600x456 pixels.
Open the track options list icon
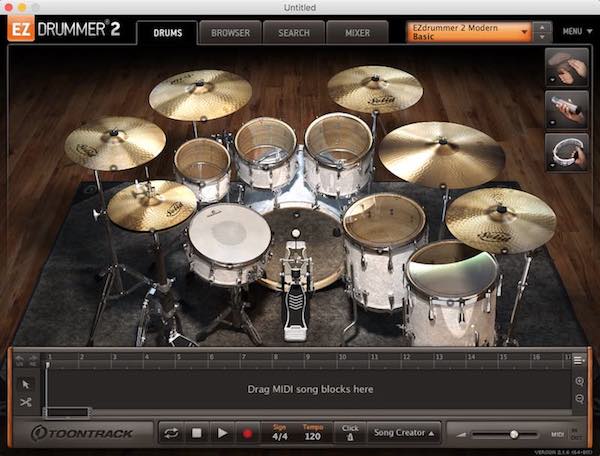(x=579, y=359)
